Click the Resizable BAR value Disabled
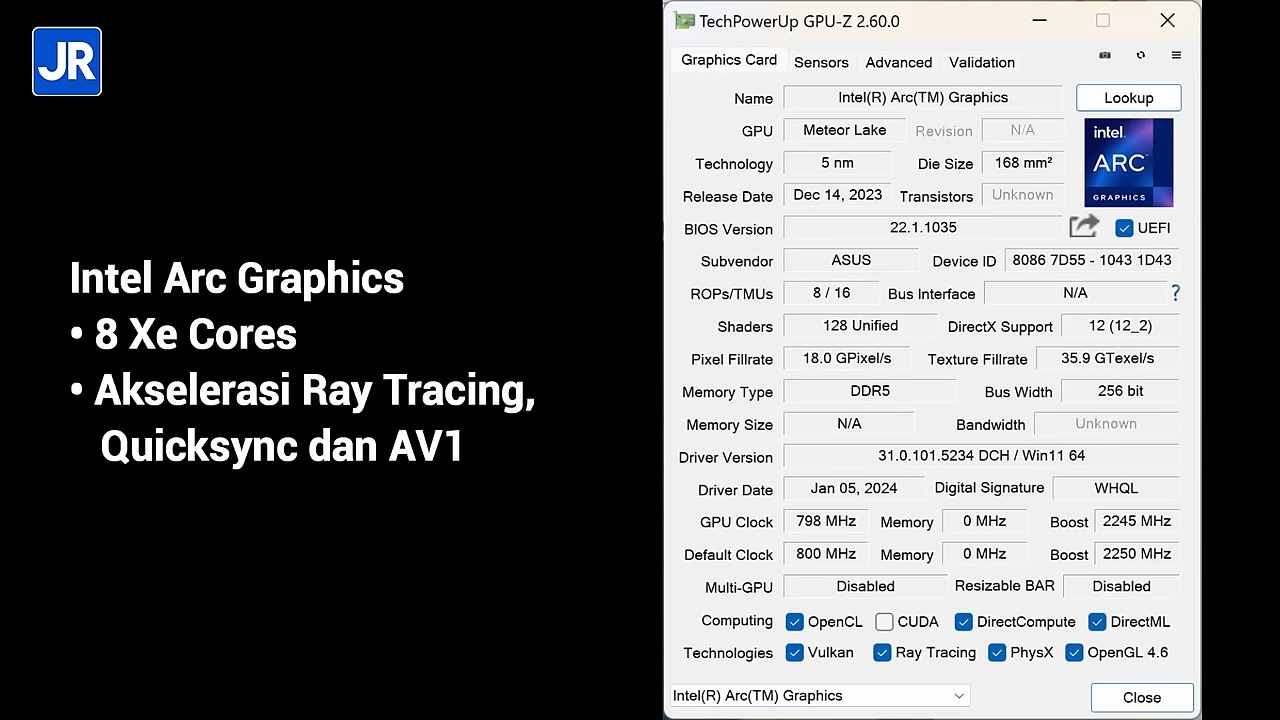 tap(1121, 586)
